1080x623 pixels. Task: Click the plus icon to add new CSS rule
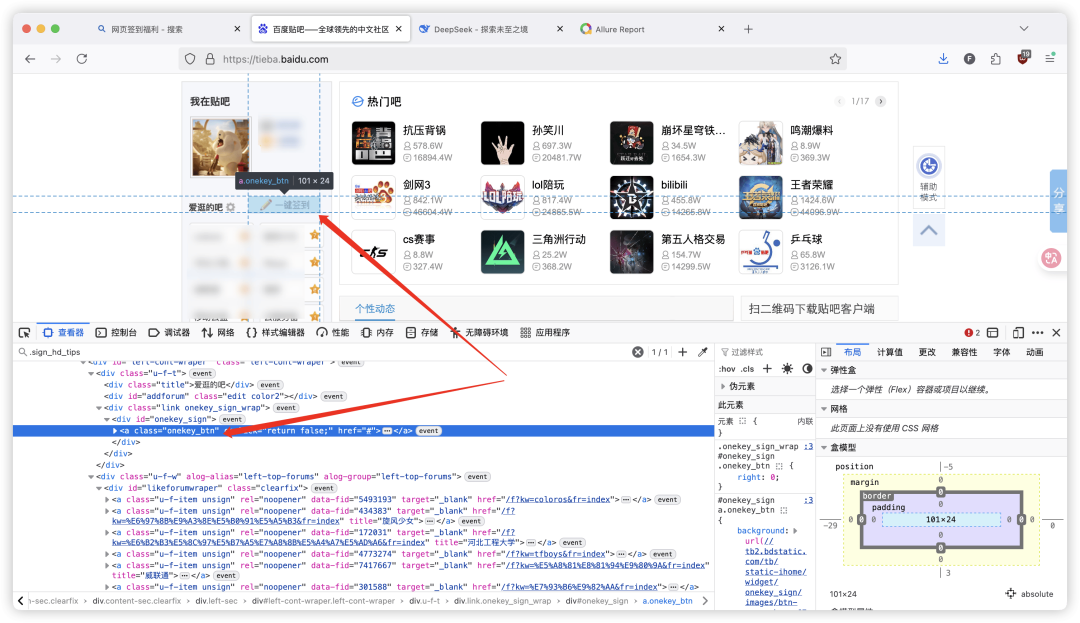pyautogui.click(x=767, y=368)
